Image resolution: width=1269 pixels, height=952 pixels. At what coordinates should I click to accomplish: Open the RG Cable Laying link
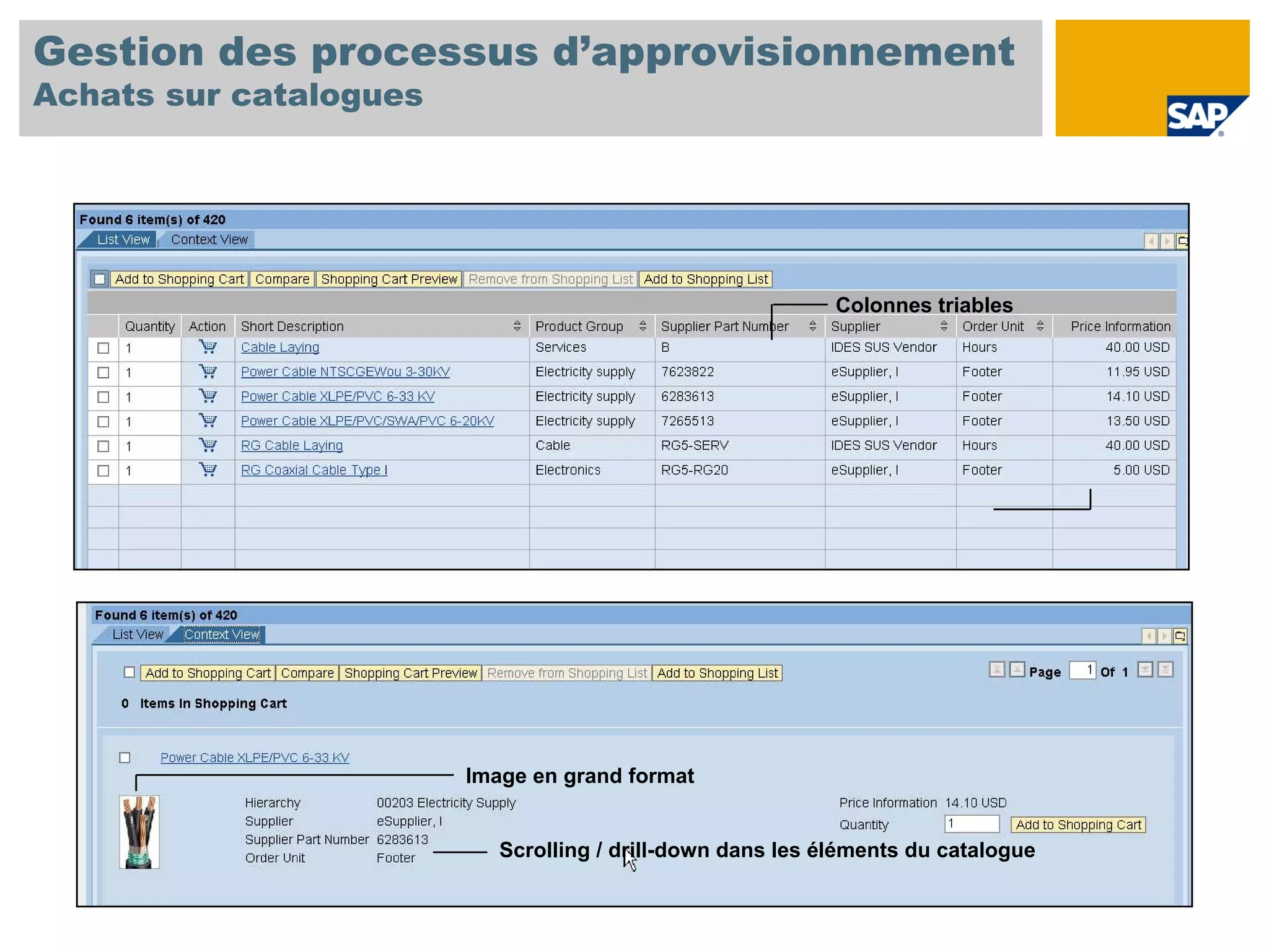click(x=292, y=446)
